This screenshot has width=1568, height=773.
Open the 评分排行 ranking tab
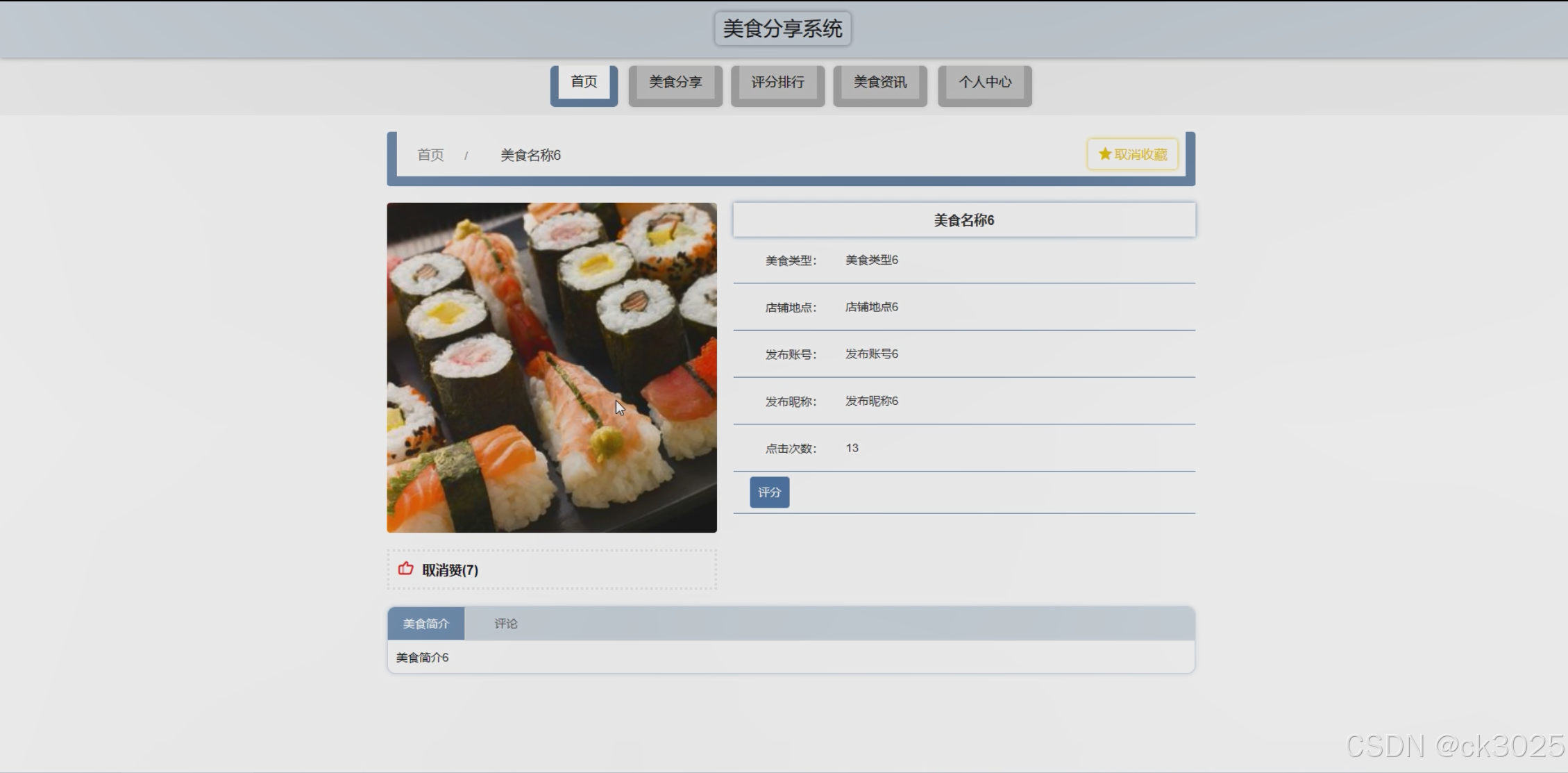click(777, 82)
